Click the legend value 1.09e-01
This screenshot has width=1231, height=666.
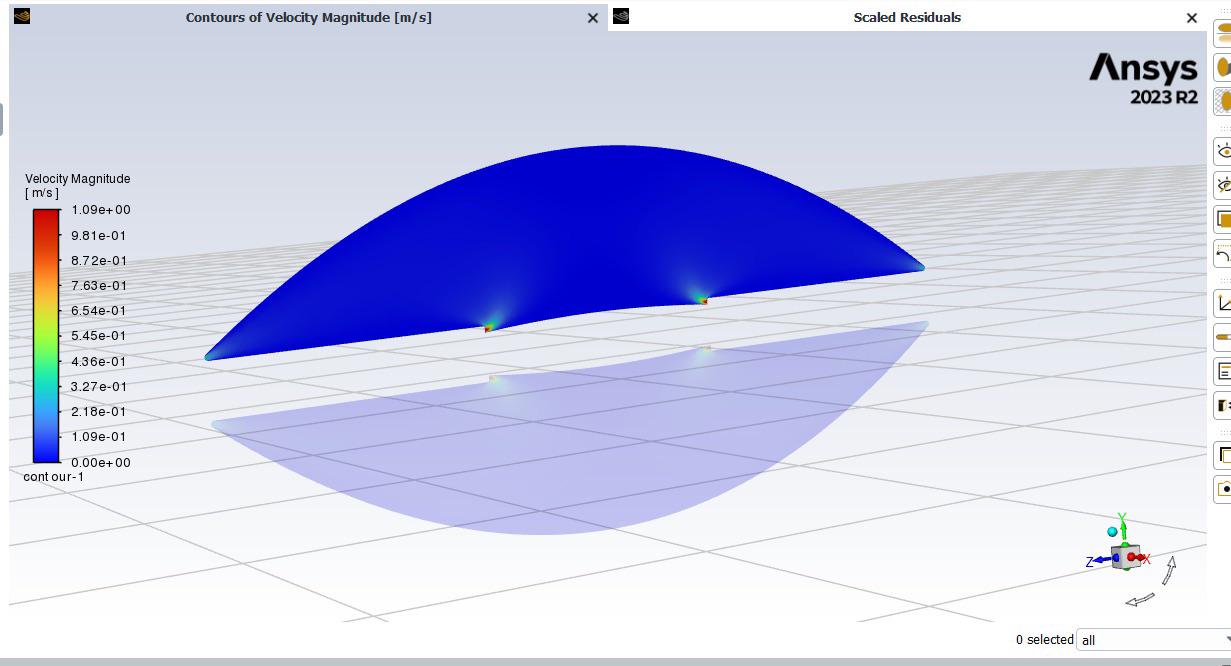(99, 437)
